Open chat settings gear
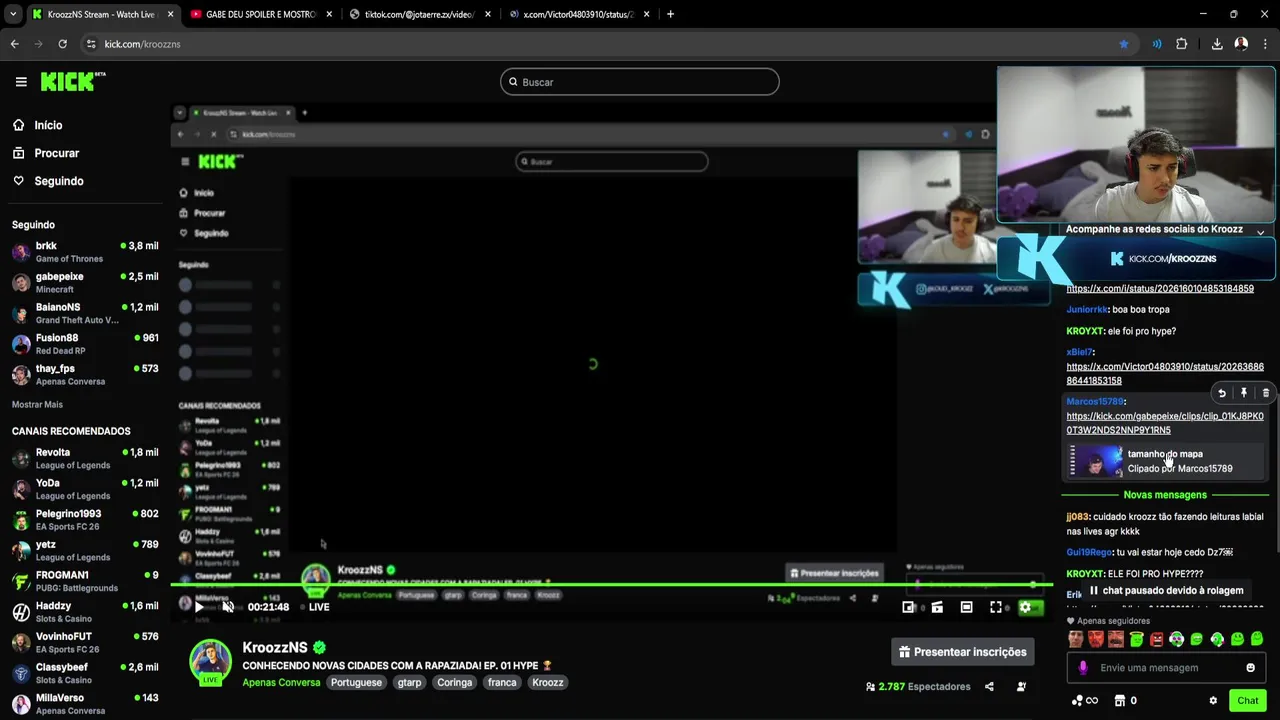 tap(1213, 701)
